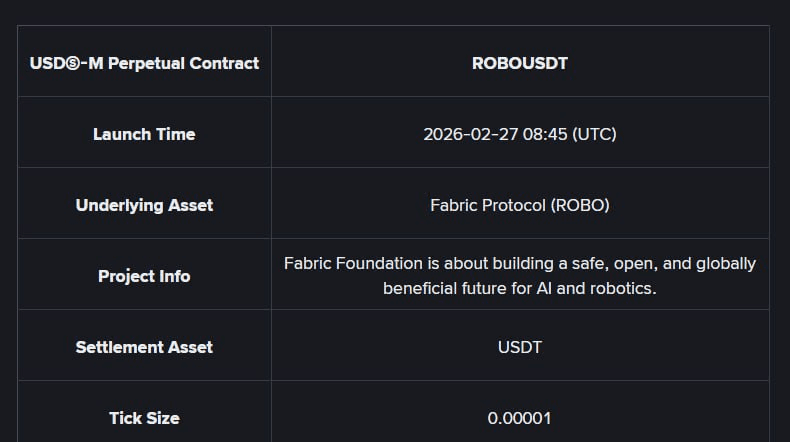This screenshot has width=790, height=442.
Task: Click the USDT settlement value
Action: coord(519,347)
